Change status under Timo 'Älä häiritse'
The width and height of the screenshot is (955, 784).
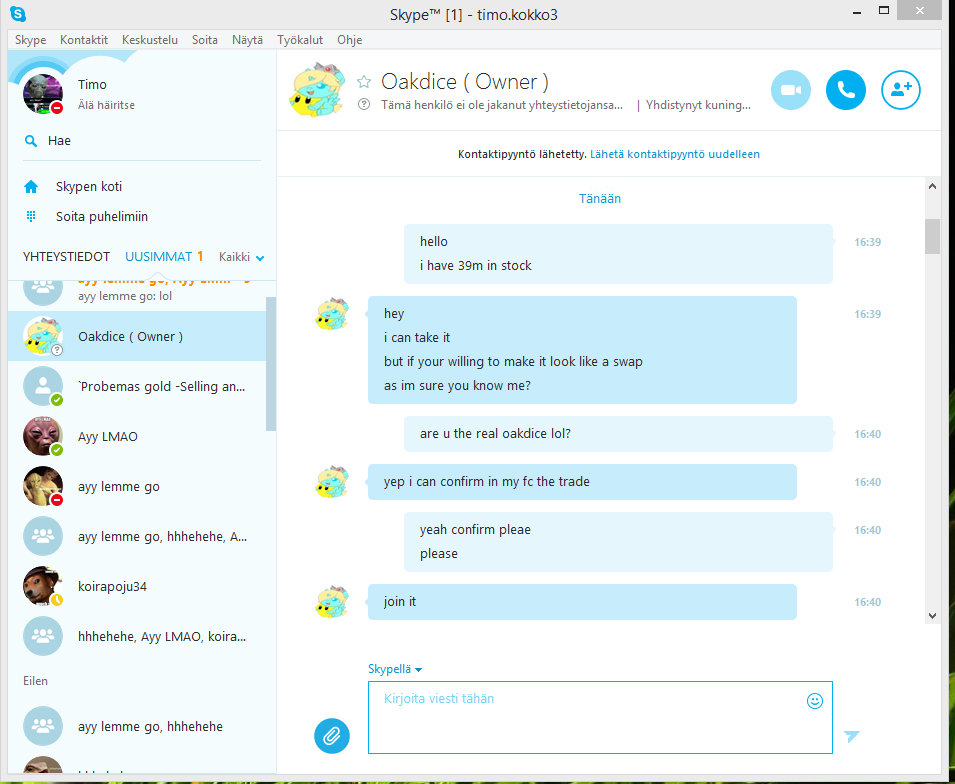coord(106,105)
